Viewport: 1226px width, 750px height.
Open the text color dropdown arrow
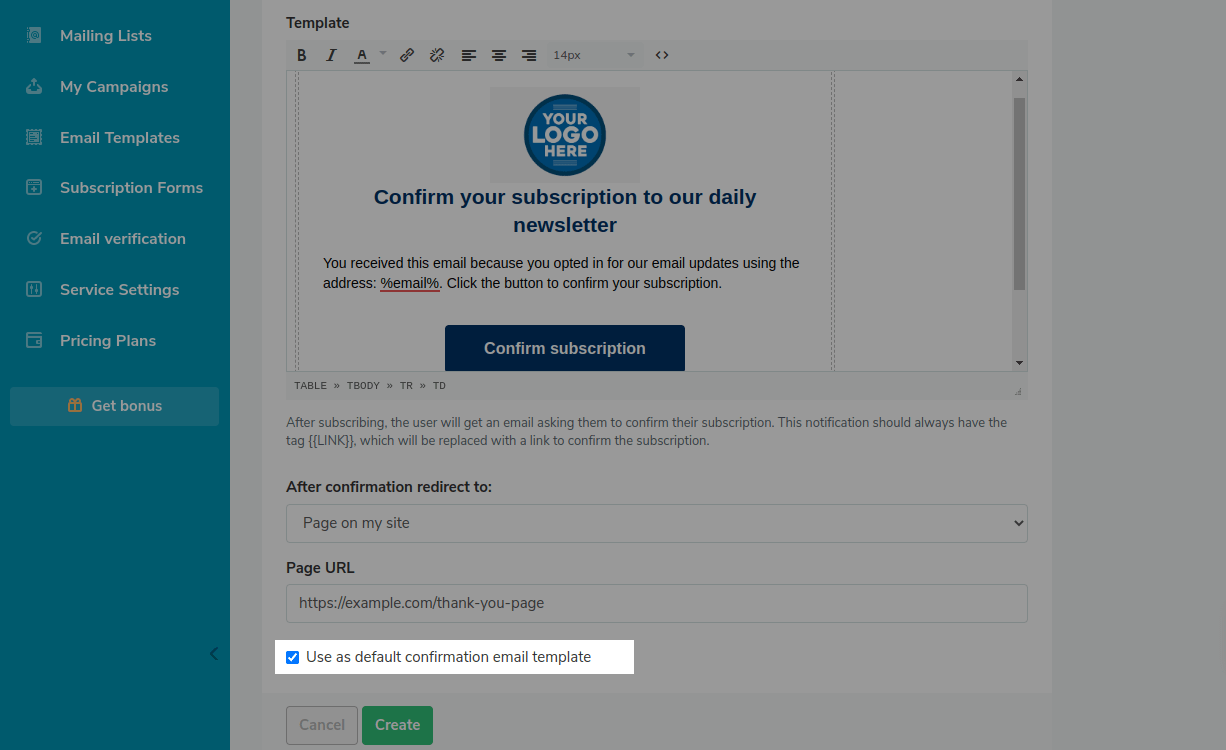click(x=383, y=54)
